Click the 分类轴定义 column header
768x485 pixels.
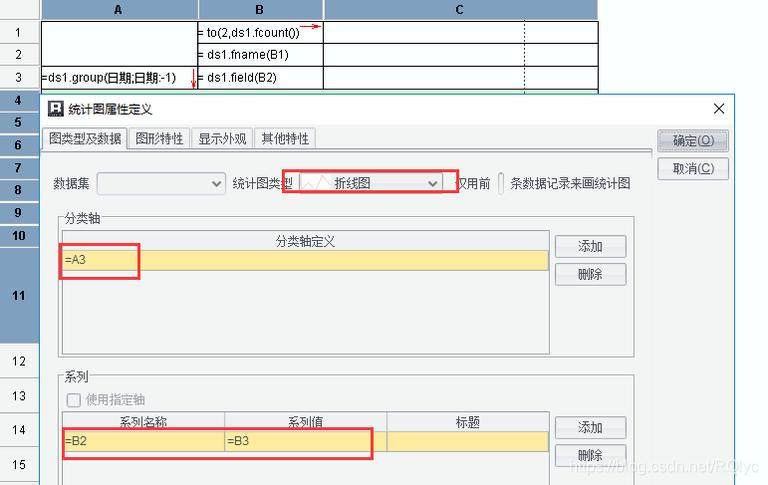305,241
